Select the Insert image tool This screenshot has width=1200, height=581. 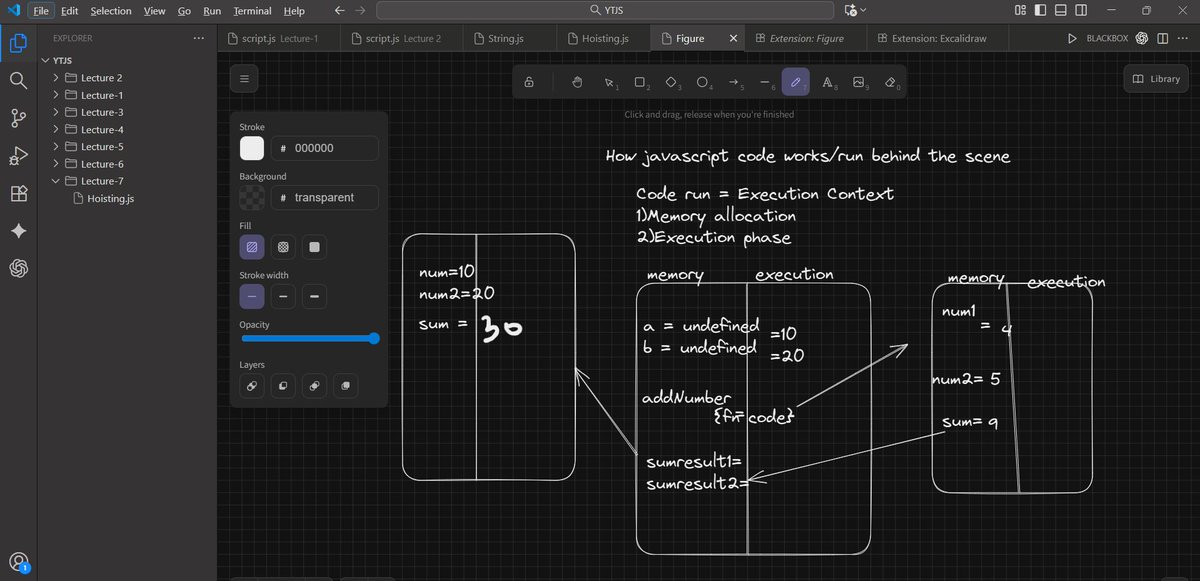point(858,83)
